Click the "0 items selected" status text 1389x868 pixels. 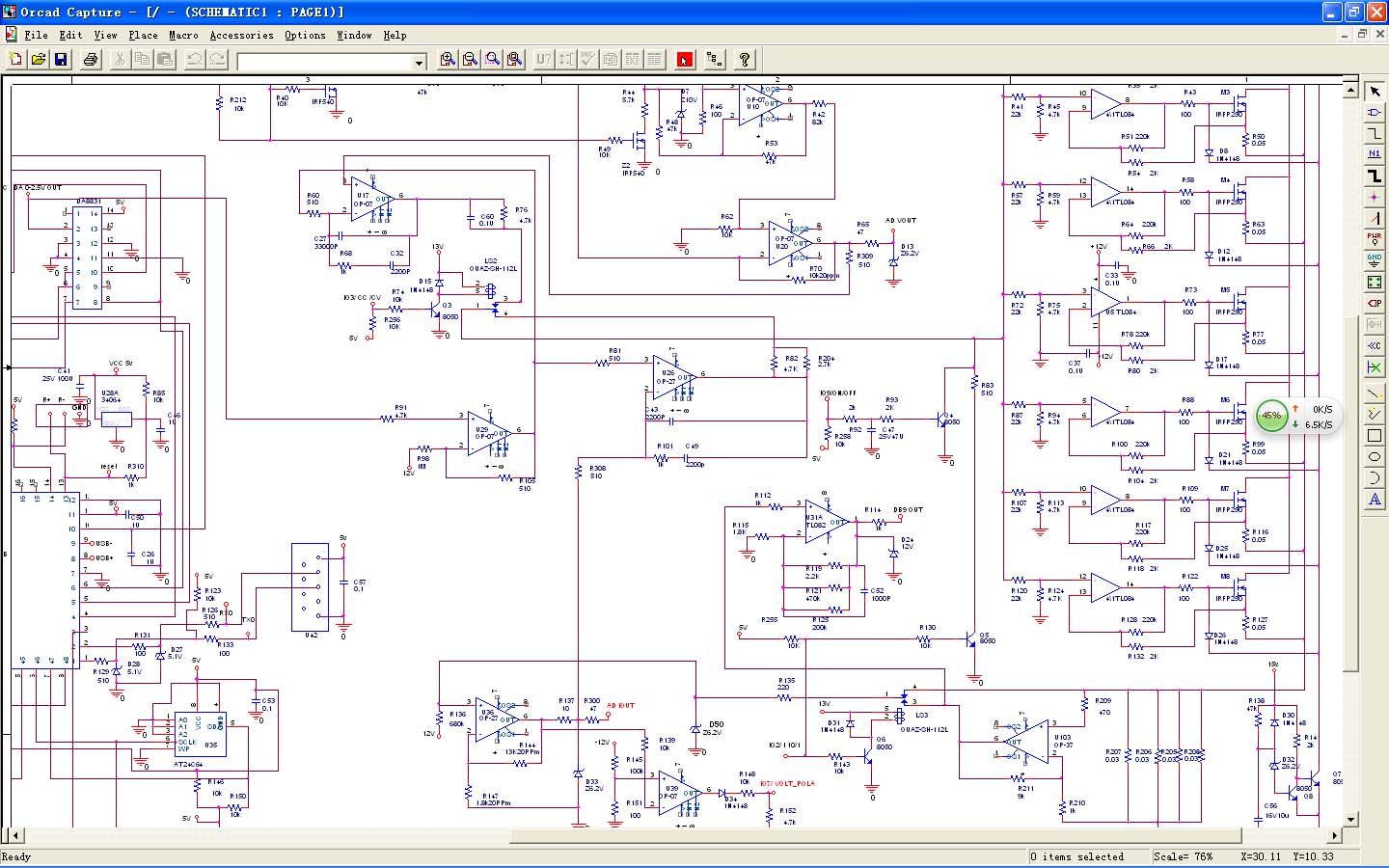click(1076, 856)
